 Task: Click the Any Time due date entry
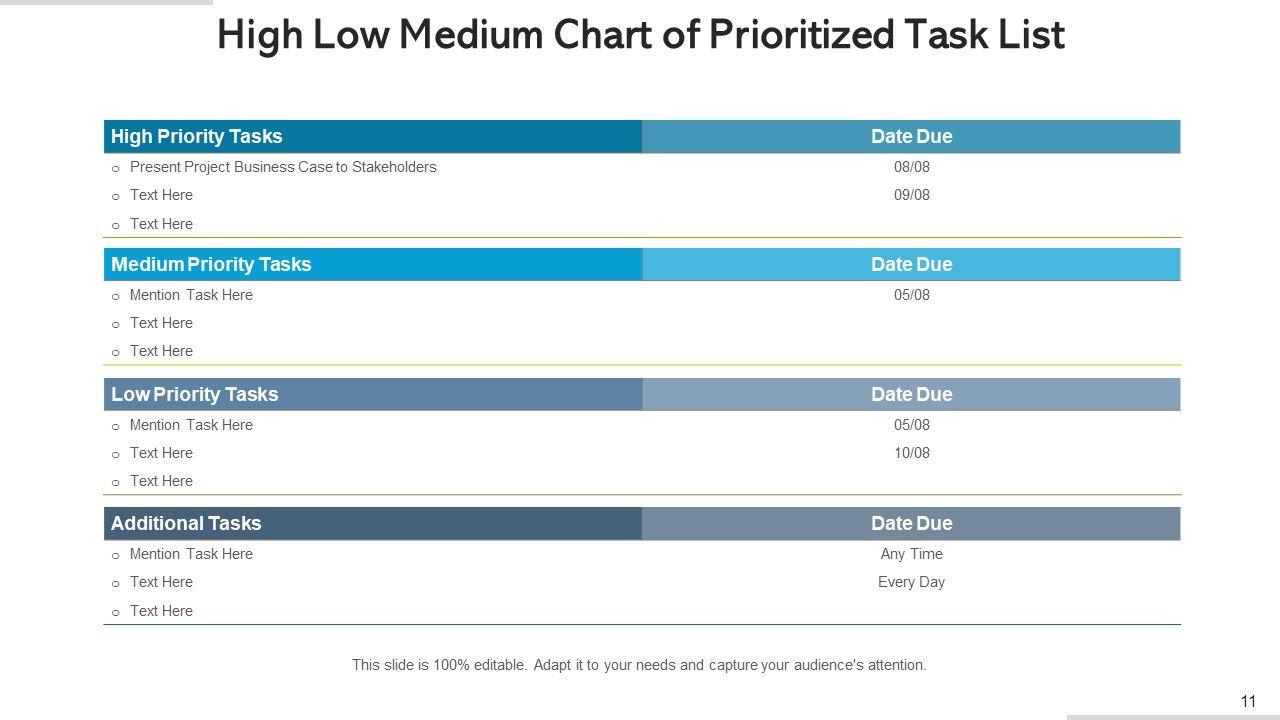click(x=911, y=554)
